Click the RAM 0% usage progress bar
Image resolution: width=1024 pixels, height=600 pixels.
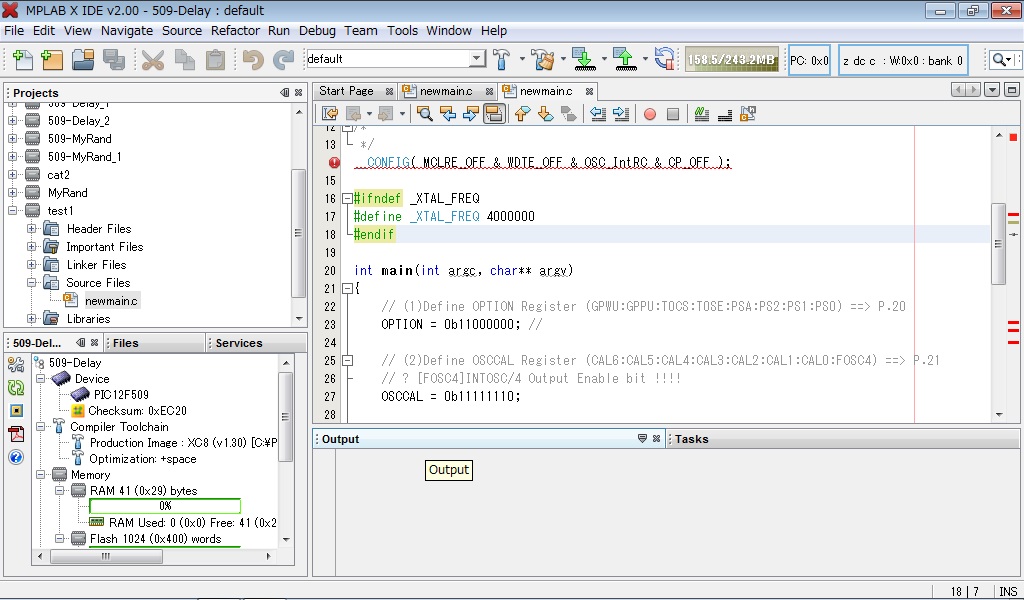point(165,506)
